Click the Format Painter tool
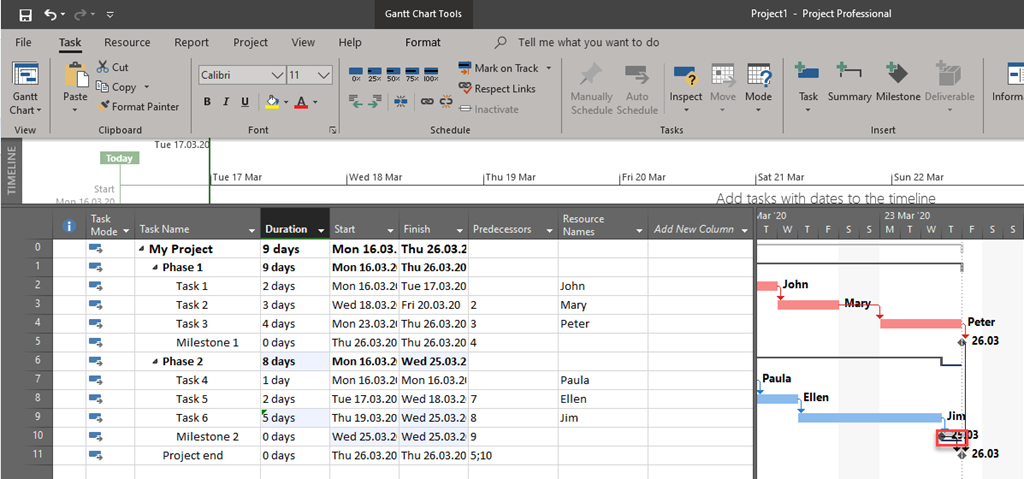1024x479 pixels. pyautogui.click(x=138, y=107)
